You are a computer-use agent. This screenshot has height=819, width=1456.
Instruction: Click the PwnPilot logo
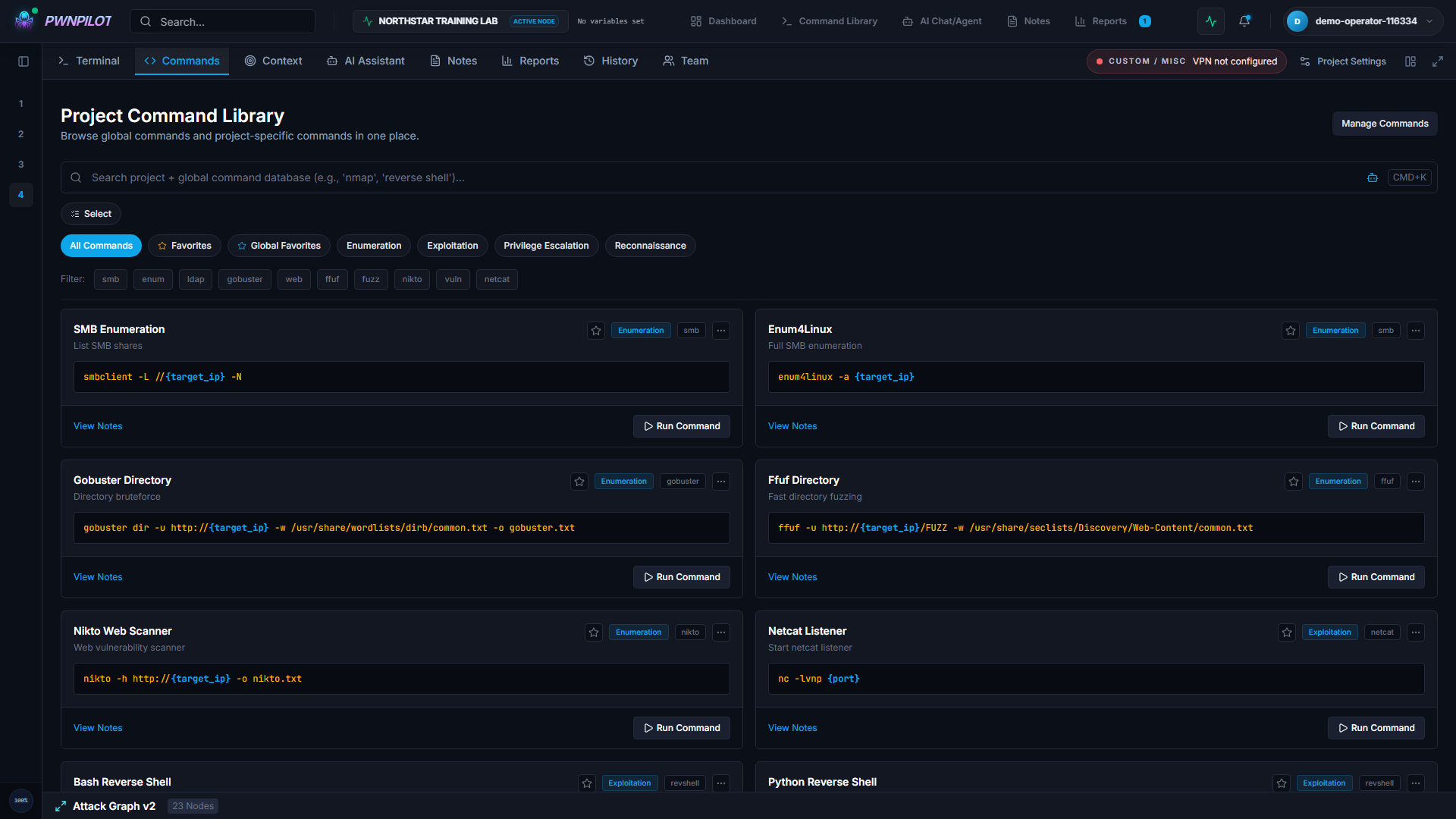tap(63, 20)
